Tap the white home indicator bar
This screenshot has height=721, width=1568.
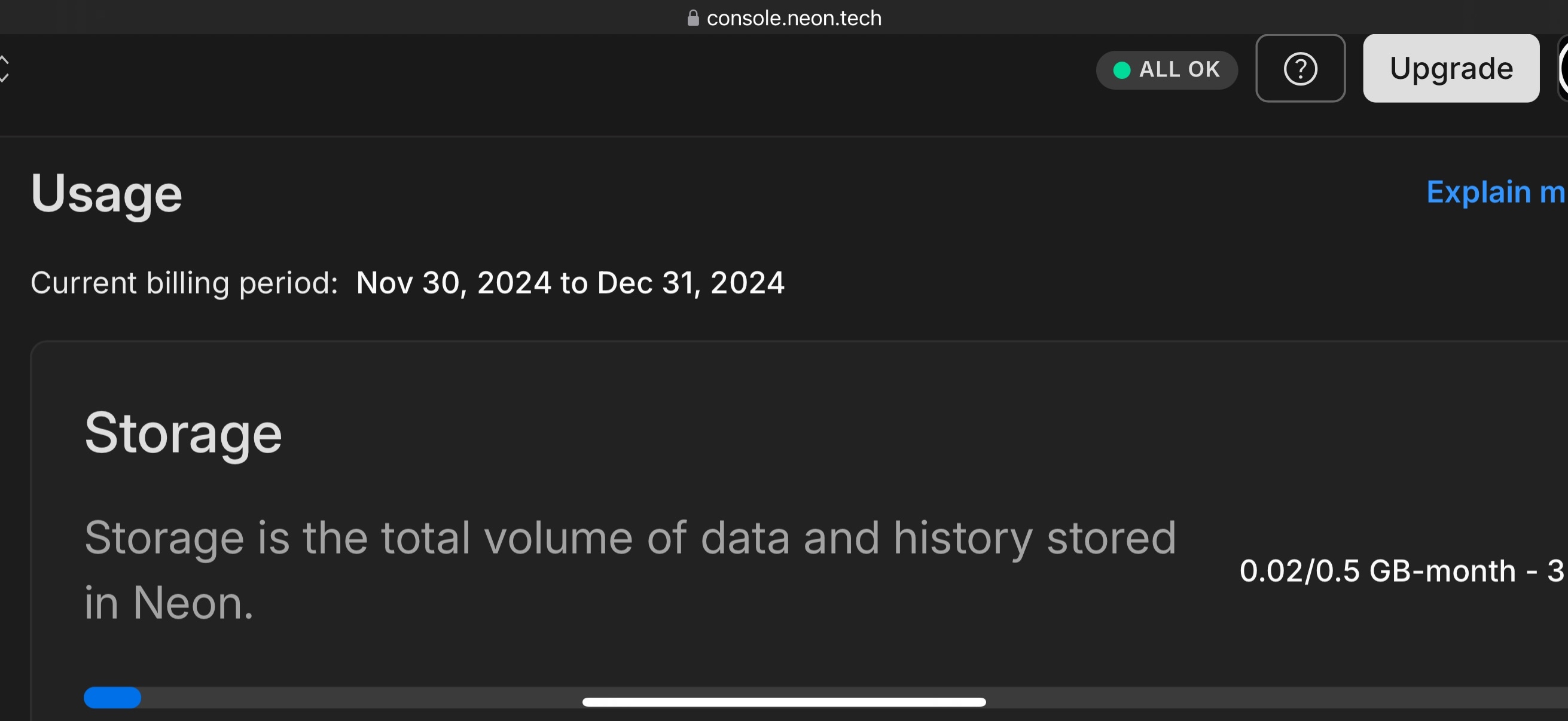pyautogui.click(x=783, y=702)
